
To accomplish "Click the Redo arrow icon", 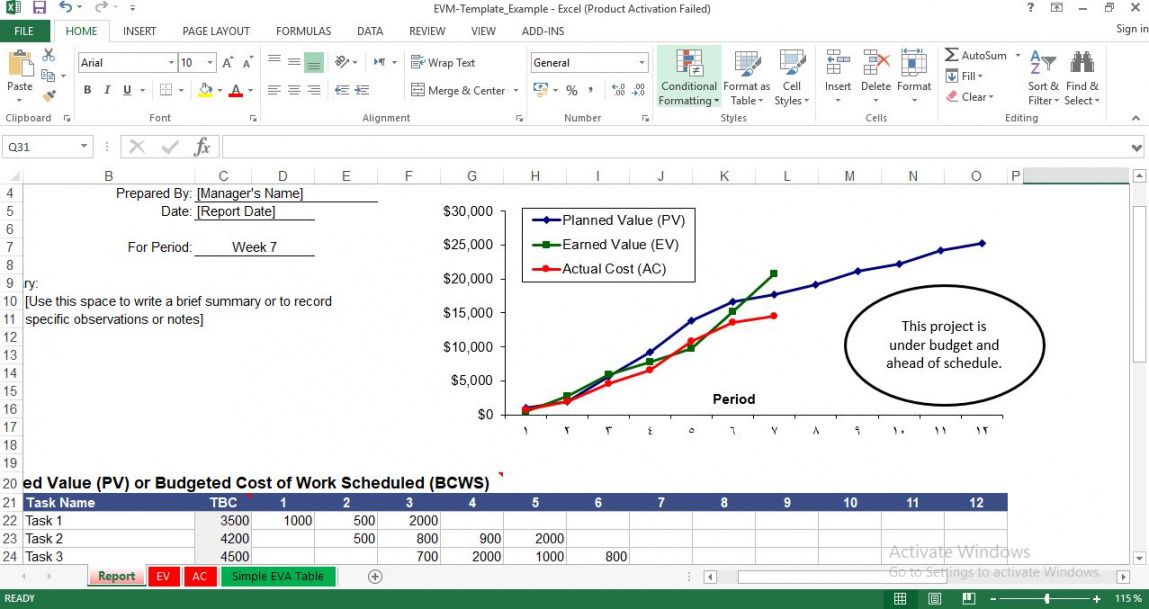I will [101, 8].
